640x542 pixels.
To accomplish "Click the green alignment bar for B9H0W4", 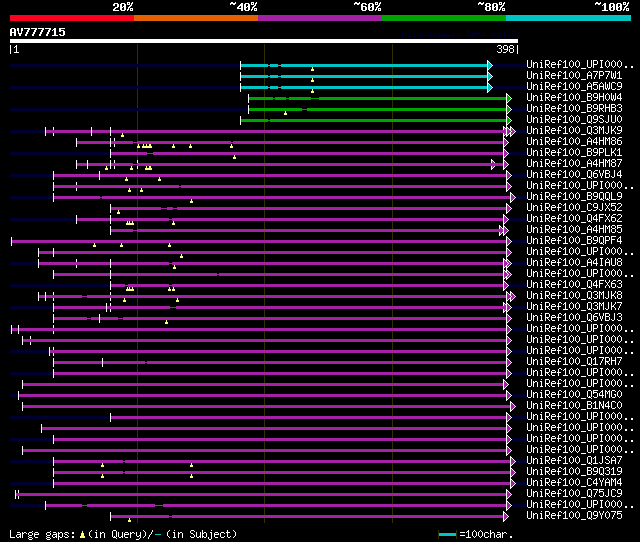I will tap(378, 98).
